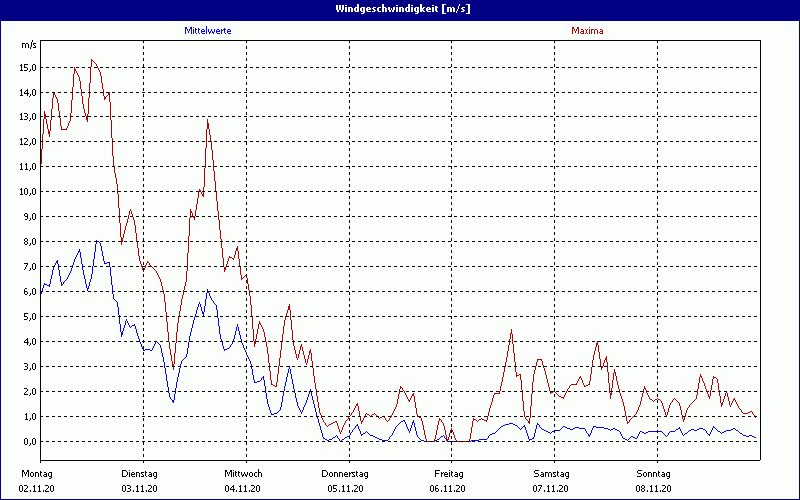This screenshot has width=800, height=500.
Task: Click the 6,0 y-axis value
Action: click(30, 291)
